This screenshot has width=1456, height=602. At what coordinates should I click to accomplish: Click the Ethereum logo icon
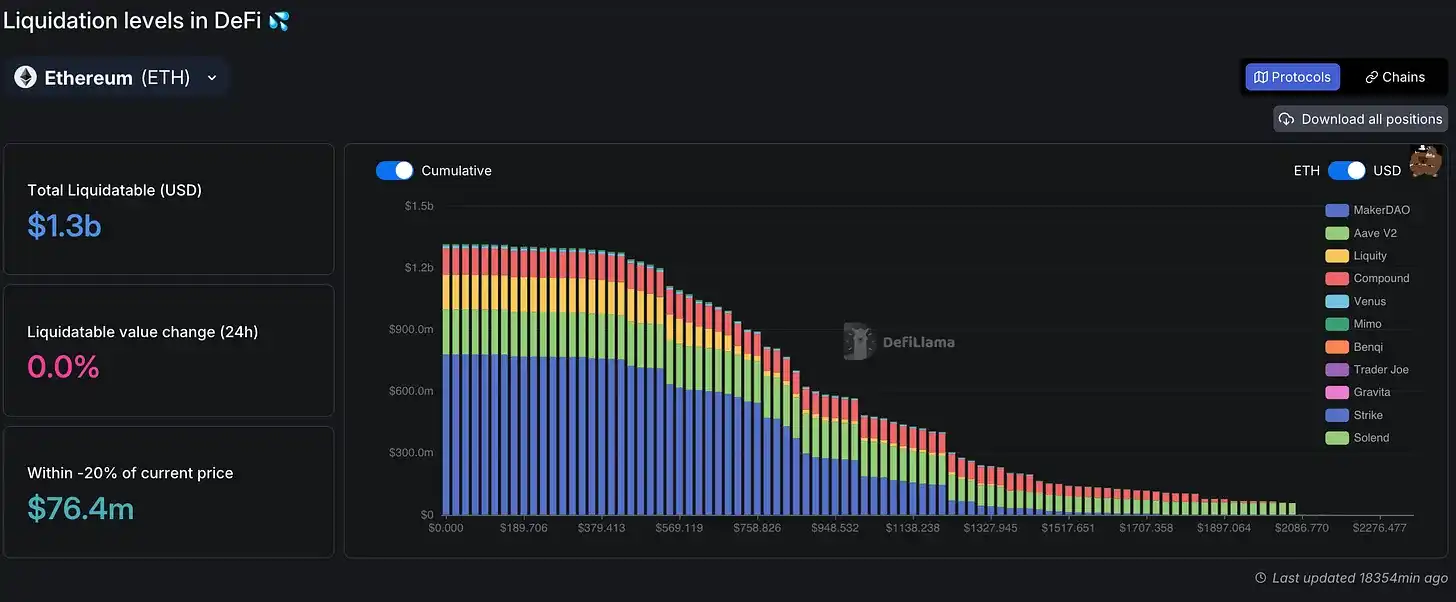25,78
